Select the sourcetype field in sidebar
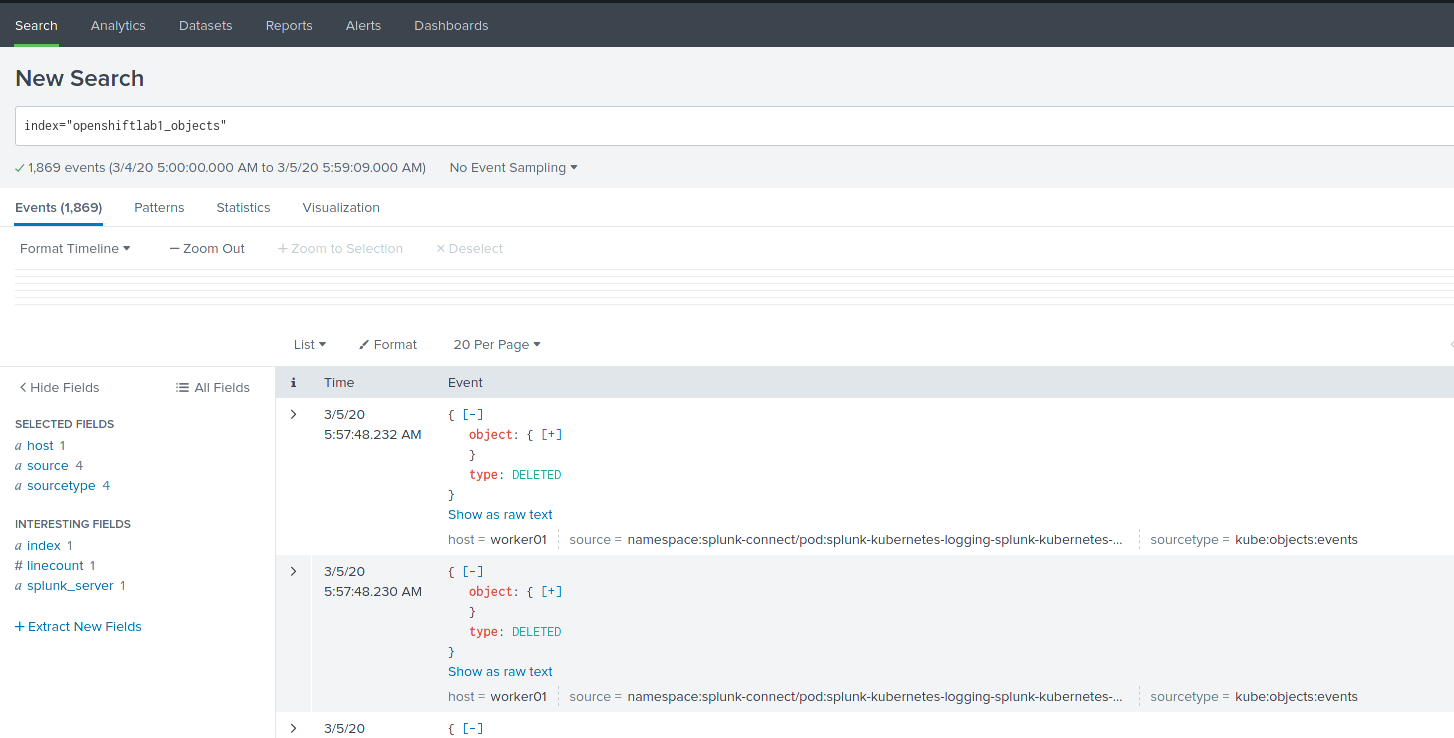The width and height of the screenshot is (1454, 738). pos(61,486)
